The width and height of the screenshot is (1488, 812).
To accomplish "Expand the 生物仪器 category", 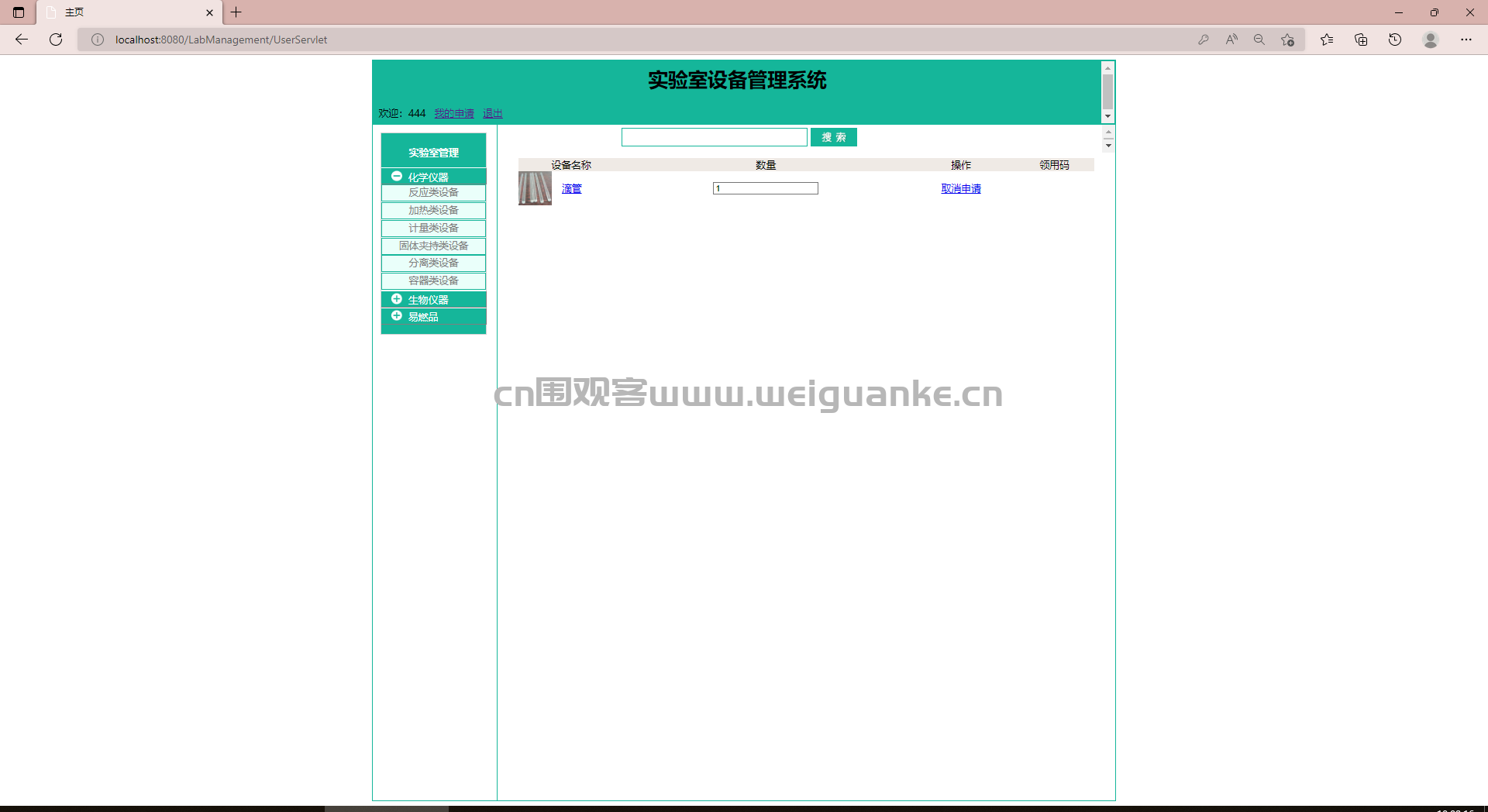I will pyautogui.click(x=397, y=299).
